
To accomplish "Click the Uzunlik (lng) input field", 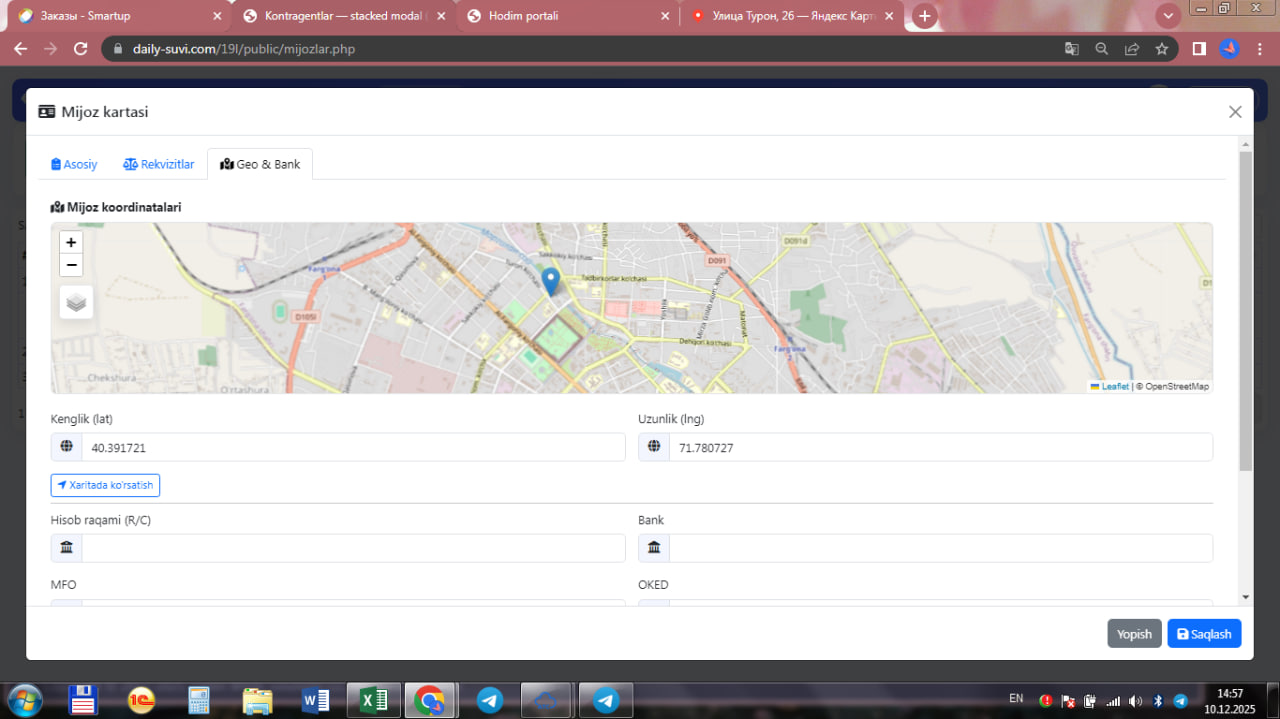I will (x=940, y=448).
